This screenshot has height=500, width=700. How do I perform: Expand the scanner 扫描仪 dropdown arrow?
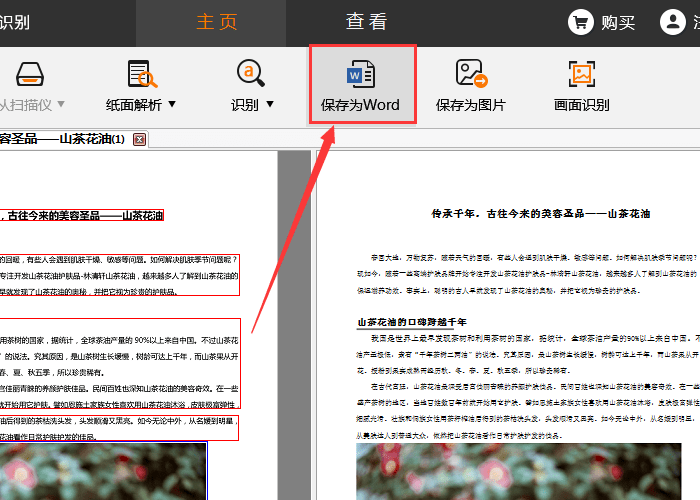[x=61, y=104]
